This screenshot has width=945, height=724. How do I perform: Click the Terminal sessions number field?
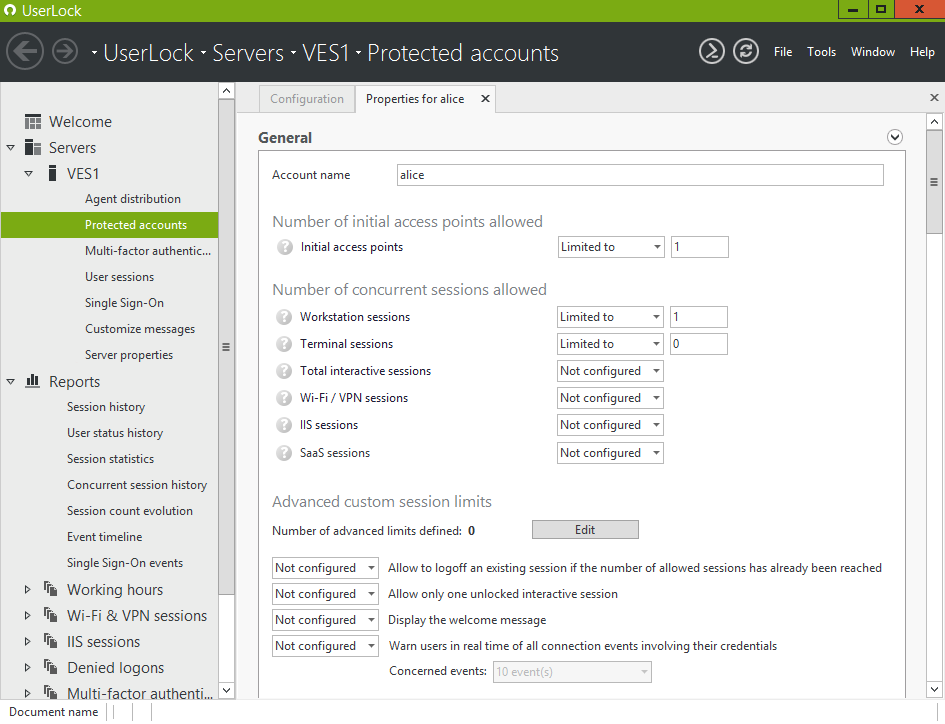(699, 344)
